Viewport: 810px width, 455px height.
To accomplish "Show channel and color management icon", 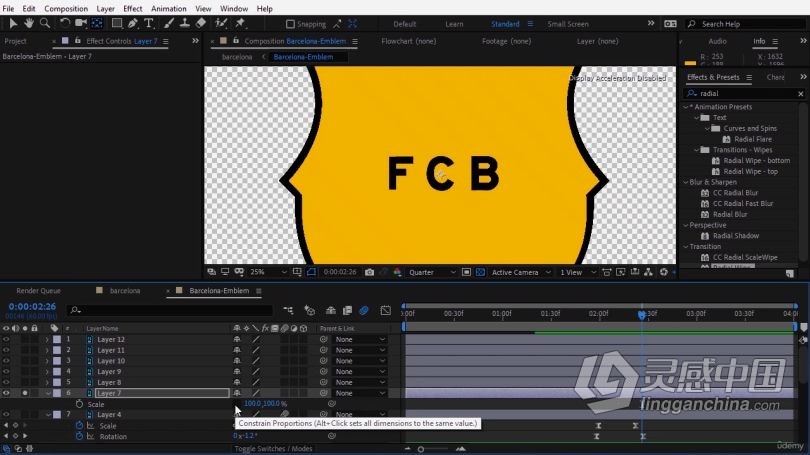I will pyautogui.click(x=397, y=272).
